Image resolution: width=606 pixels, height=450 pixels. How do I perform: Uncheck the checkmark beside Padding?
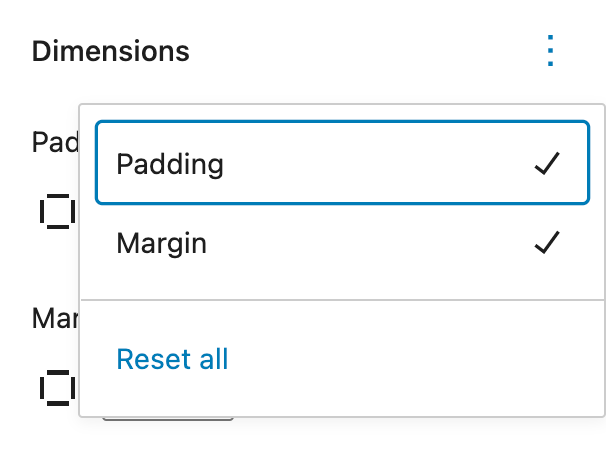click(x=547, y=164)
